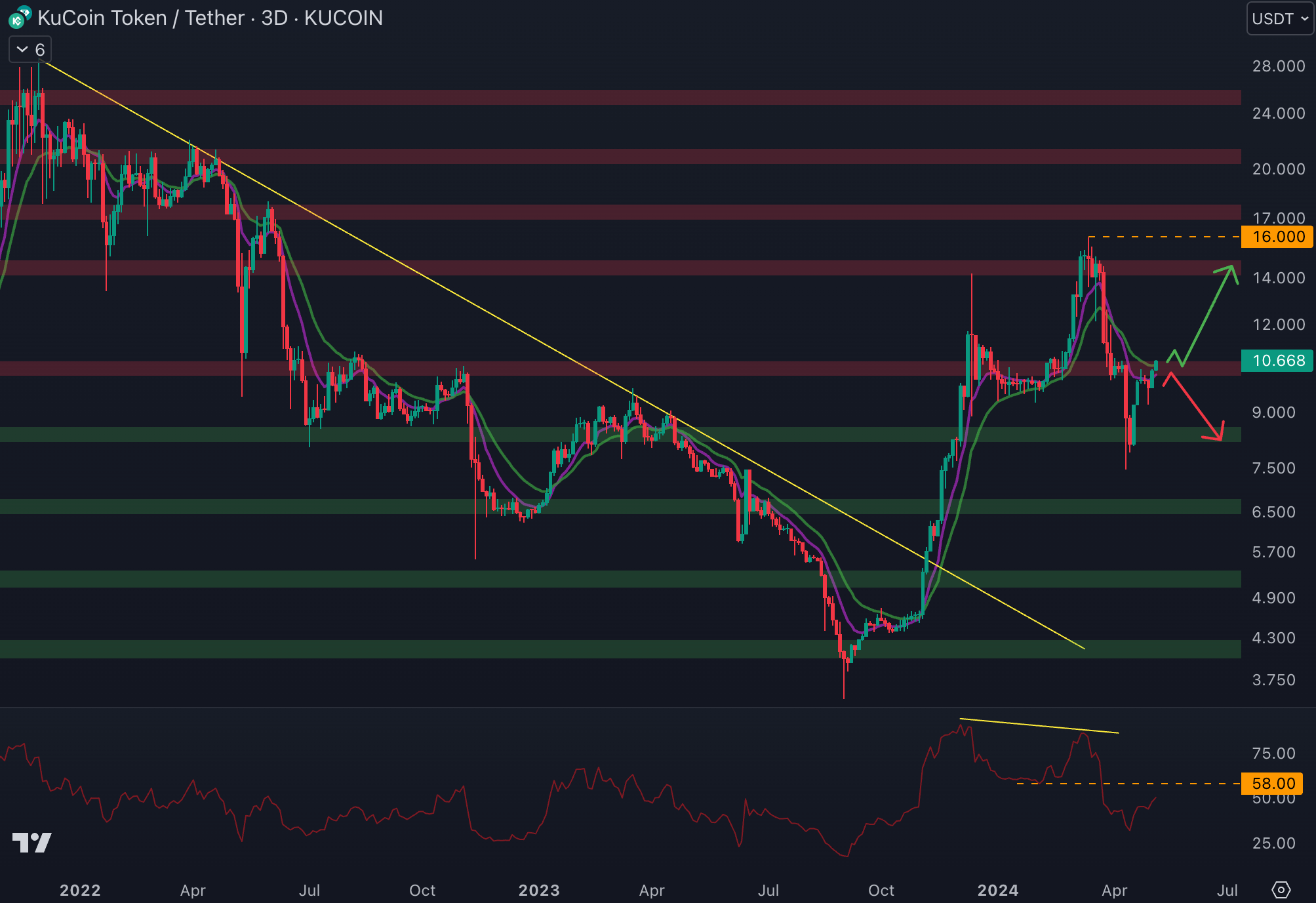Click the green 10.668 current price label
1316x903 pixels.
pyautogui.click(x=1277, y=361)
